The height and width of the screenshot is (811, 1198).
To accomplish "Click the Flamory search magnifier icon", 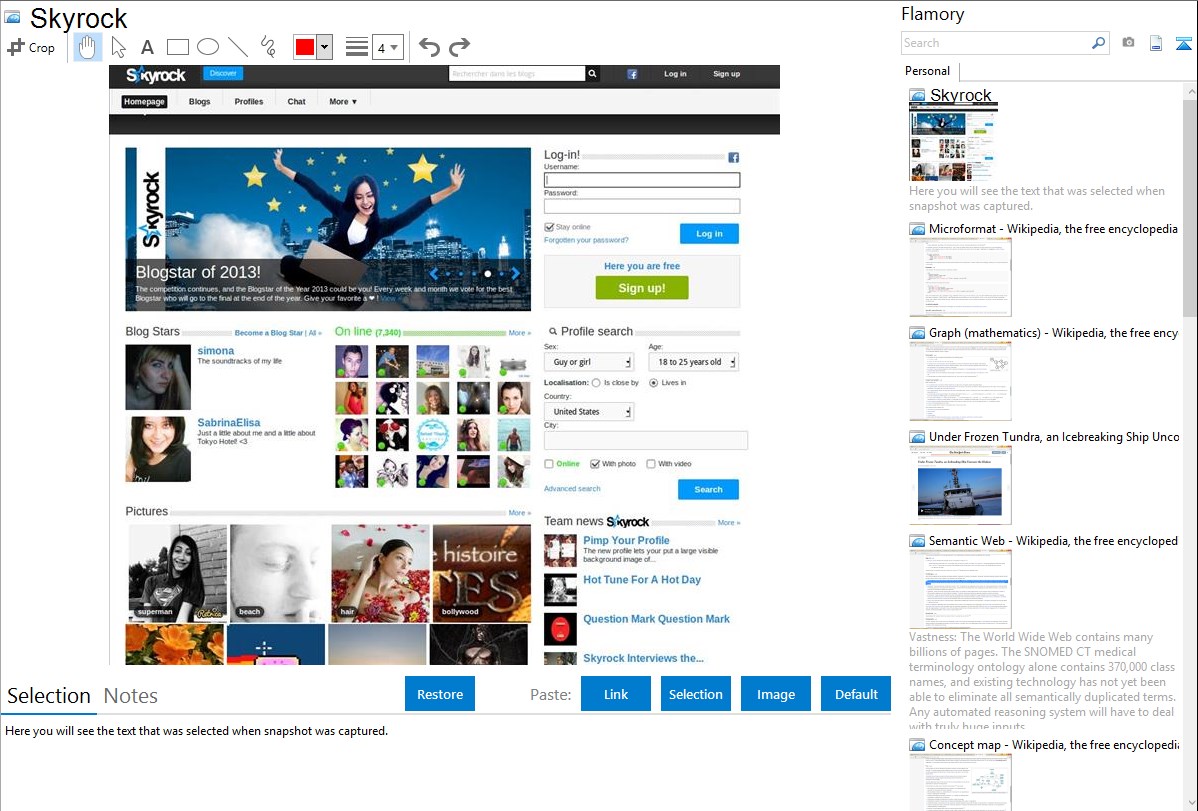I will click(x=1099, y=43).
